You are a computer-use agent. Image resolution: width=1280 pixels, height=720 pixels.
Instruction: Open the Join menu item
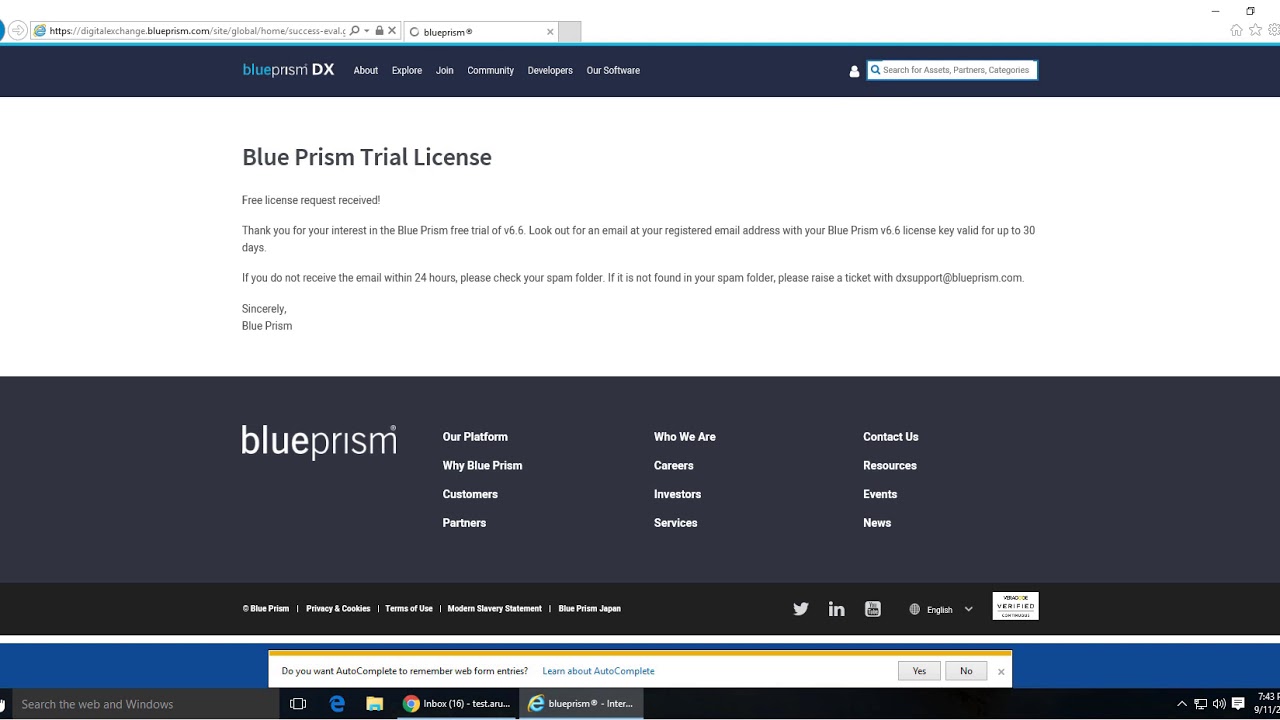(x=445, y=71)
